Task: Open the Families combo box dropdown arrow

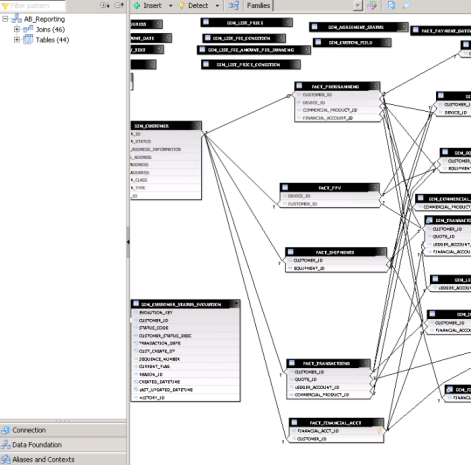Action: [x=357, y=5]
